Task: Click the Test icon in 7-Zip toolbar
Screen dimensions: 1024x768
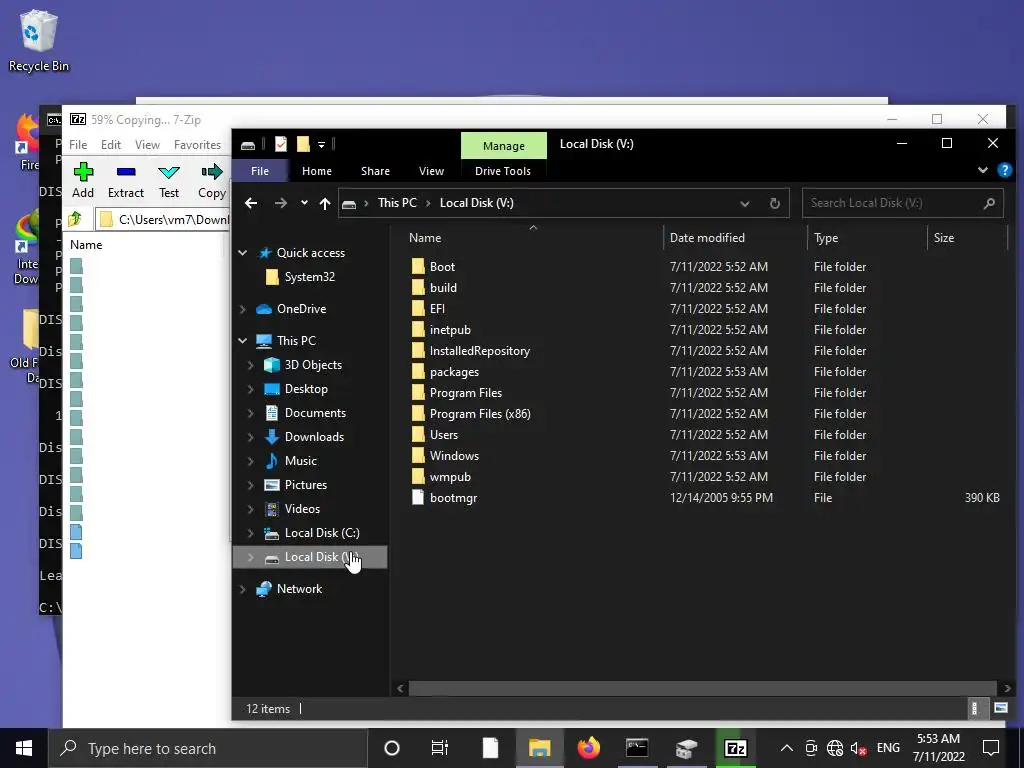Action: click(x=168, y=180)
